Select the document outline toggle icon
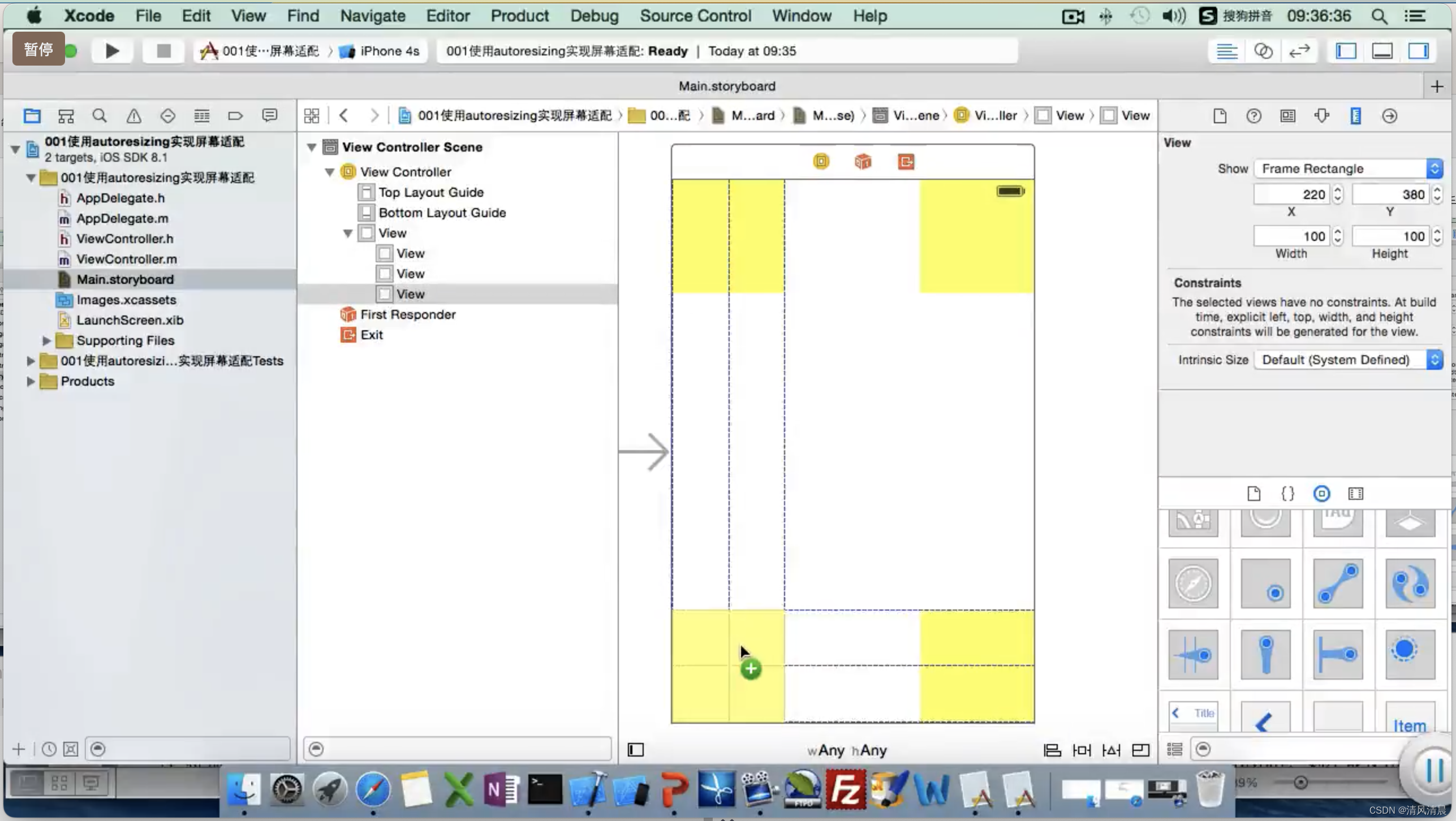This screenshot has width=1456, height=821. (x=636, y=749)
